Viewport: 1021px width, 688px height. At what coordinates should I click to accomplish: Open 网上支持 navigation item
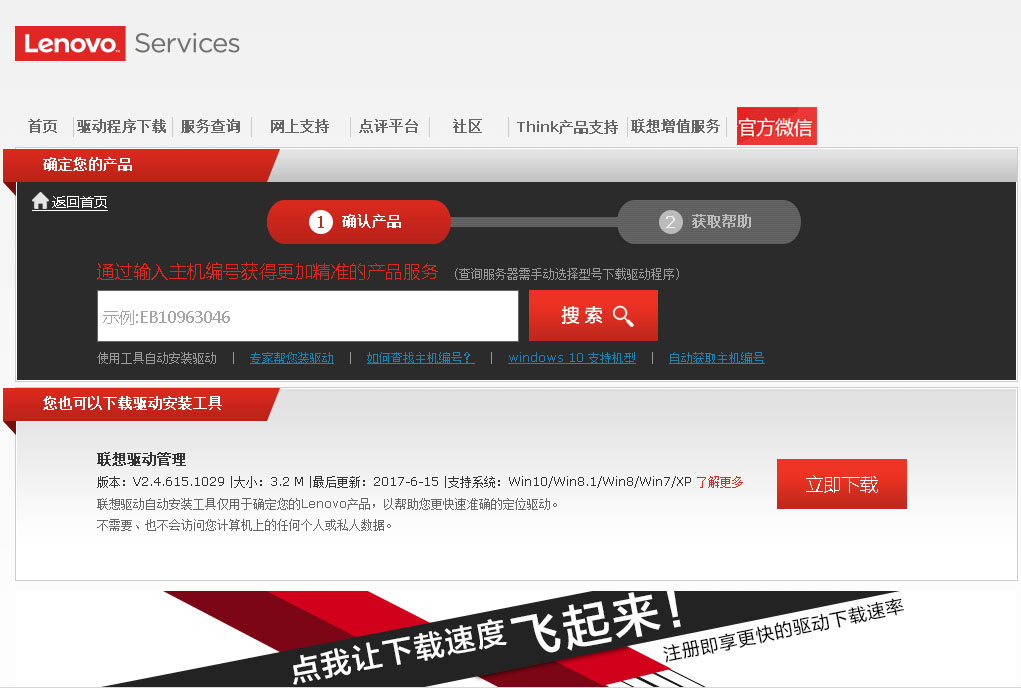tap(299, 127)
